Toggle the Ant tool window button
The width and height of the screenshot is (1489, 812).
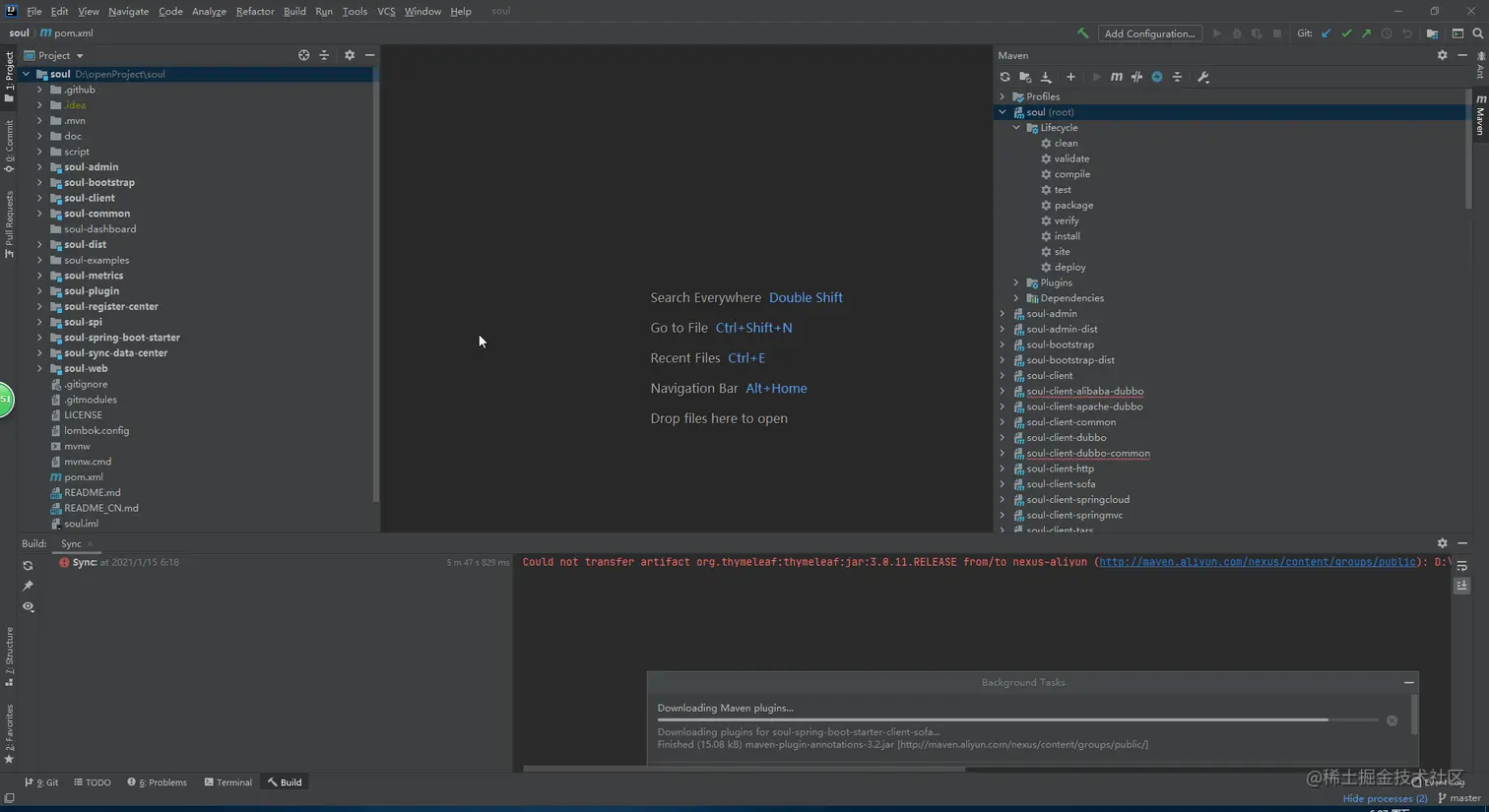point(1480,66)
